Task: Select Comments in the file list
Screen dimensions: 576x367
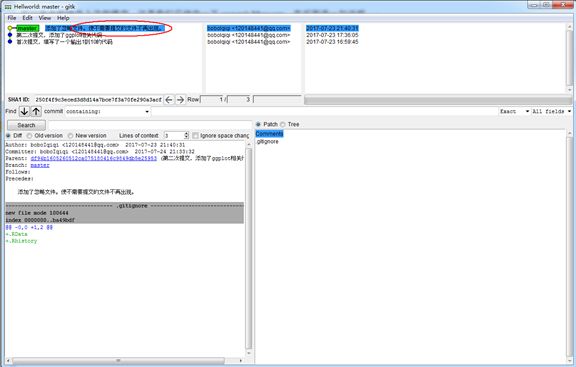Action: pyautogui.click(x=269, y=134)
